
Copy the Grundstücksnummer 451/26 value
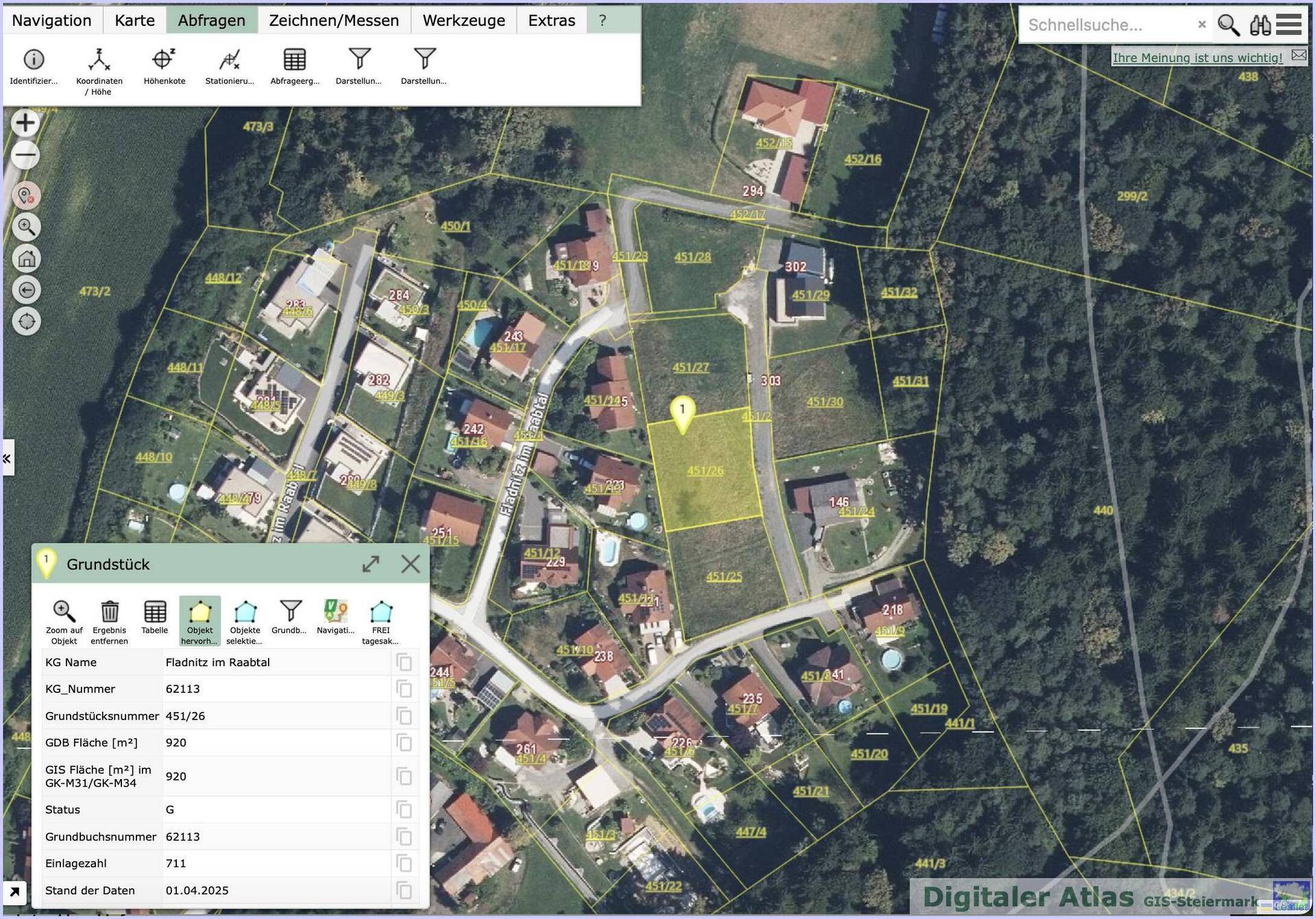(x=404, y=716)
